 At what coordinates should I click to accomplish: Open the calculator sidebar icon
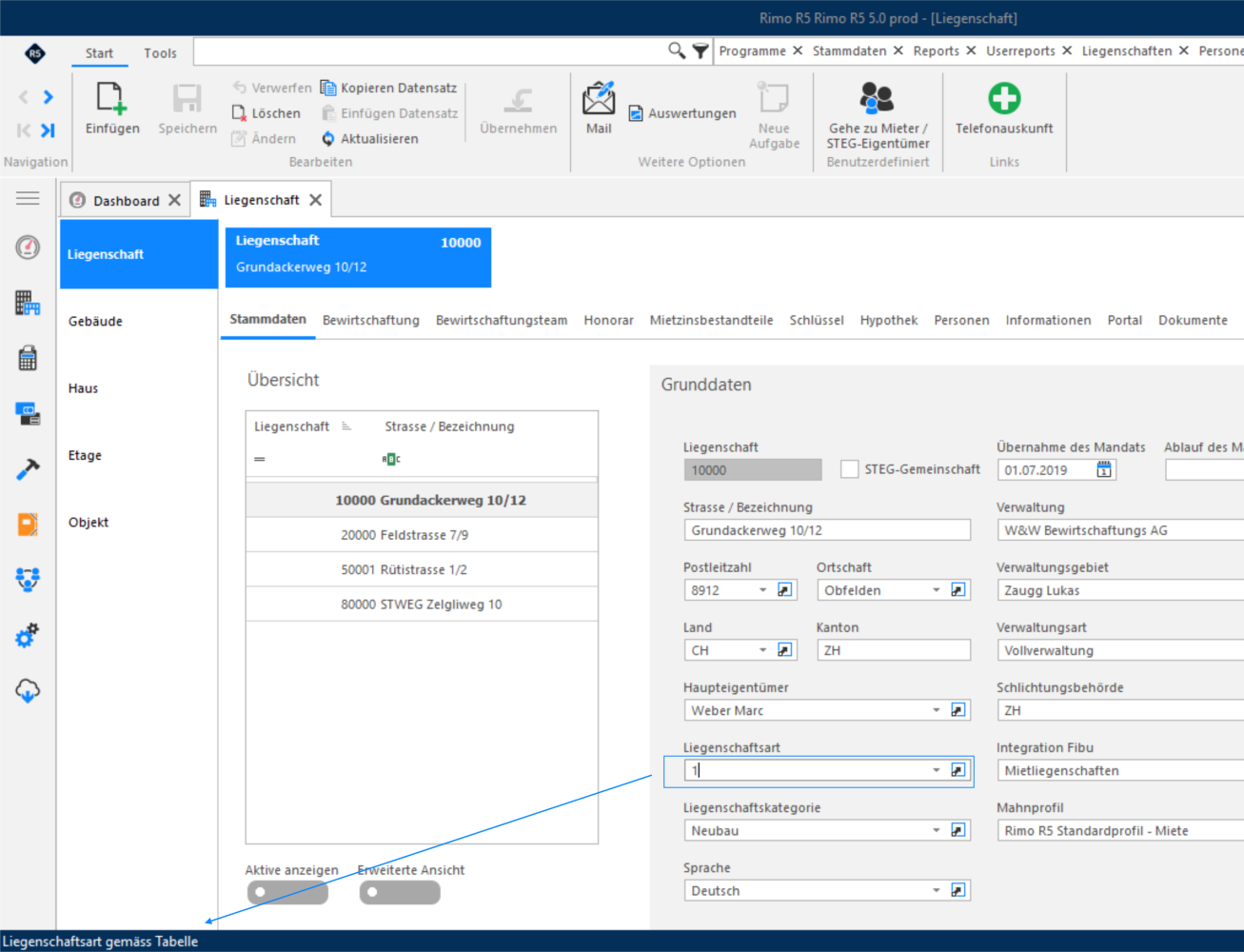(x=28, y=358)
